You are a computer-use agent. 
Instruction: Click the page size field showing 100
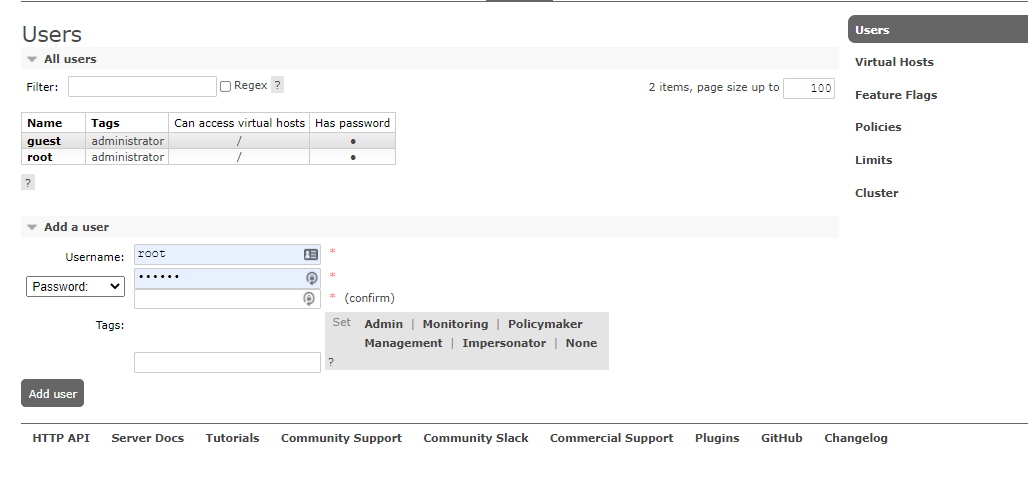(x=809, y=88)
